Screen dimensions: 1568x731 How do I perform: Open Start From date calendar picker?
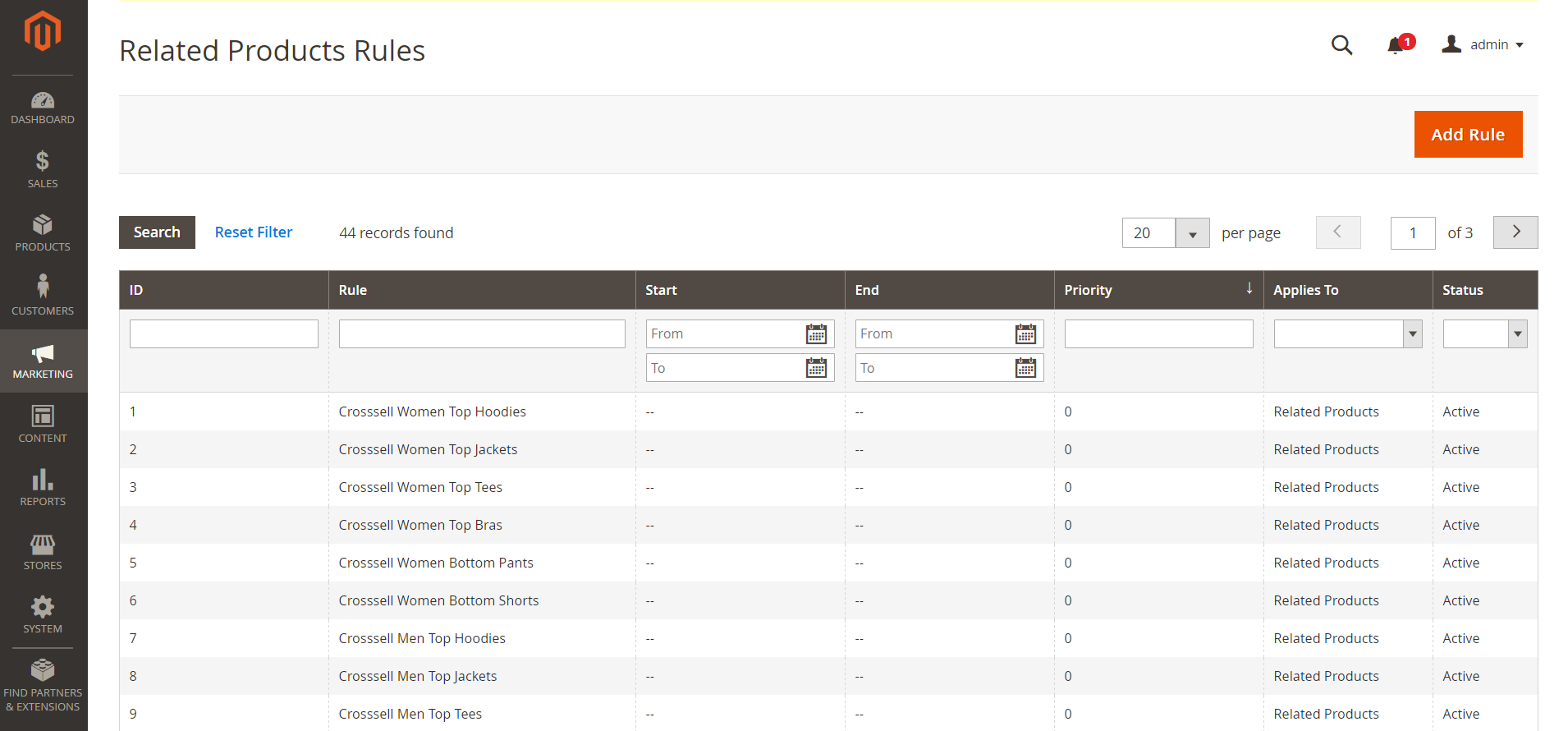(816, 334)
